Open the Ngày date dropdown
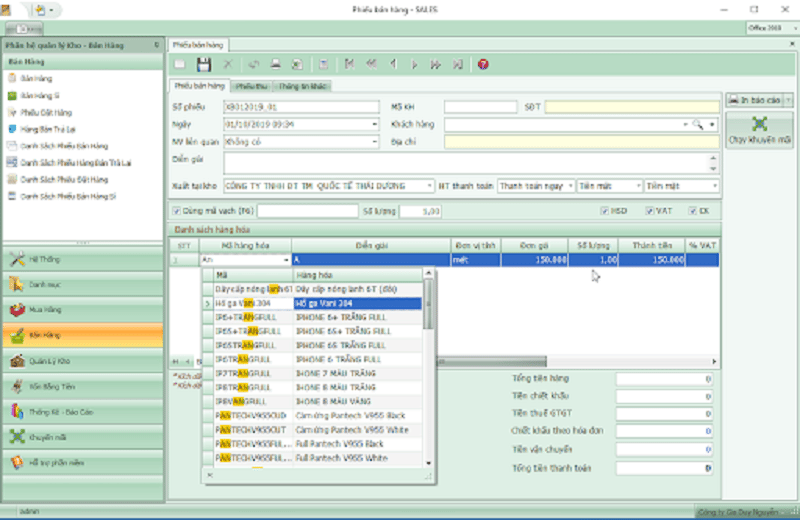 coord(374,125)
